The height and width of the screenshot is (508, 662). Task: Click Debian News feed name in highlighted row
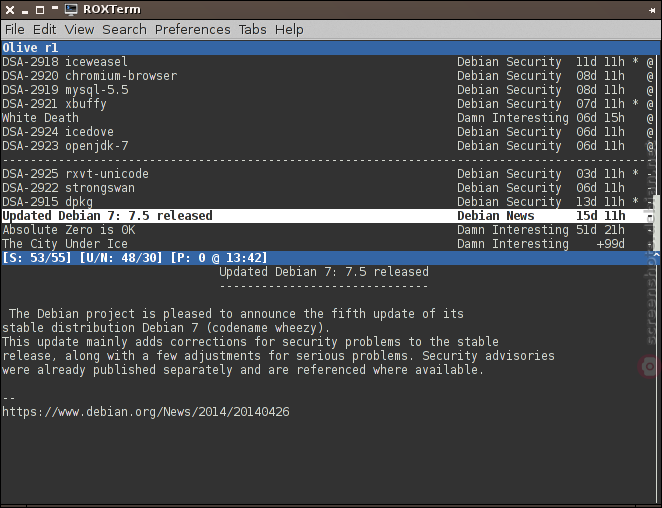click(x=496, y=215)
